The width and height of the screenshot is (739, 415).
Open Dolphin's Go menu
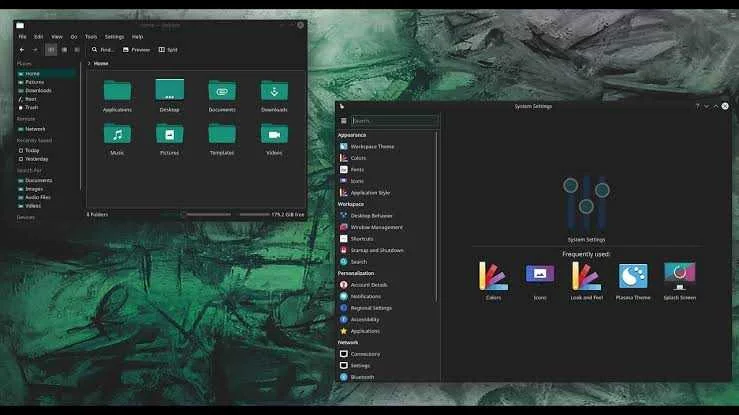pos(74,36)
